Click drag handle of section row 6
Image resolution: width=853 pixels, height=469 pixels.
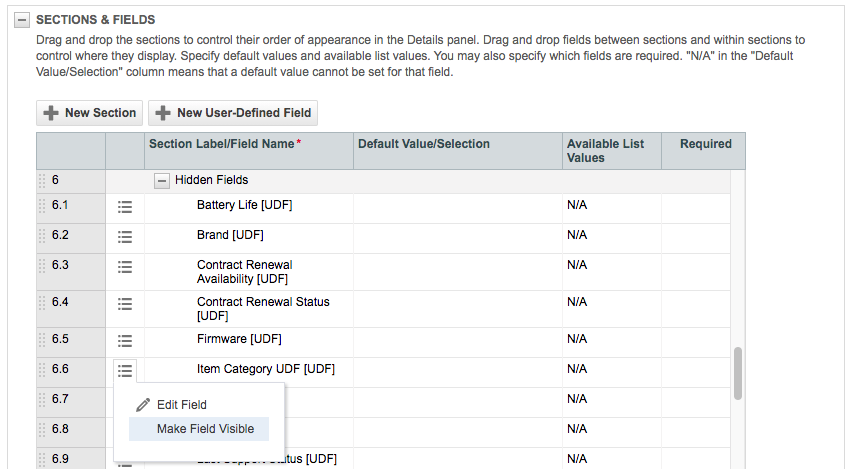[42, 181]
